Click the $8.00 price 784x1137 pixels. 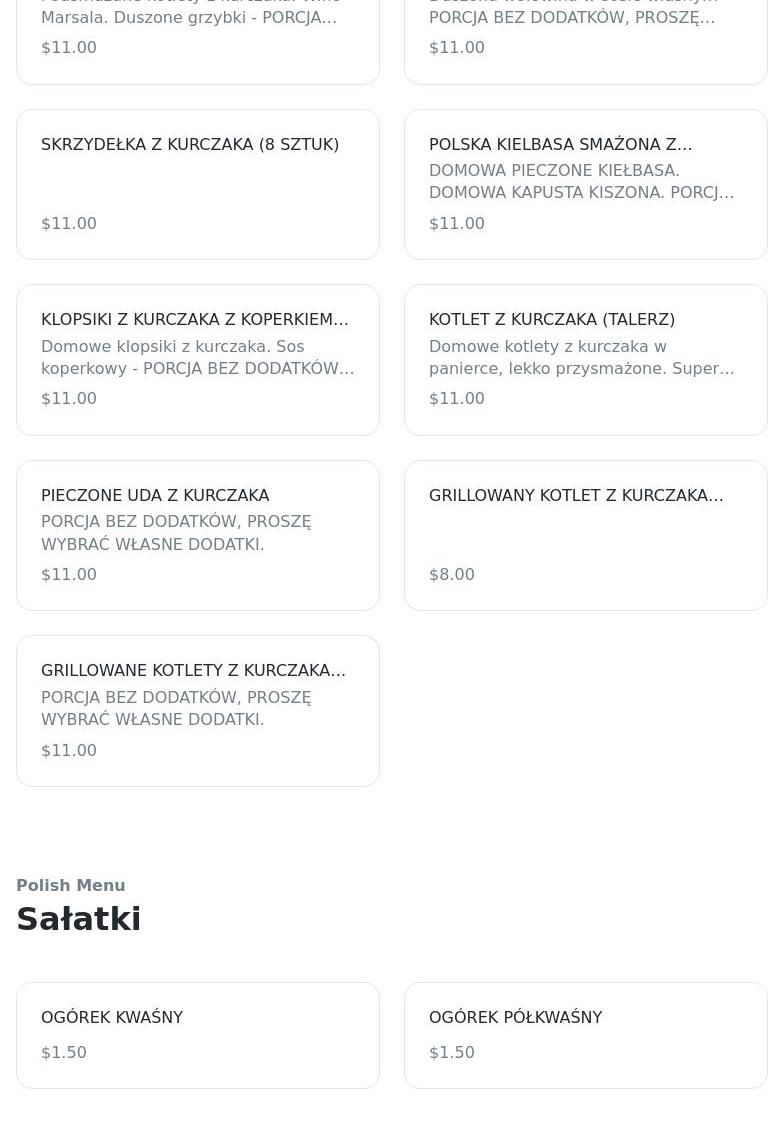click(452, 575)
